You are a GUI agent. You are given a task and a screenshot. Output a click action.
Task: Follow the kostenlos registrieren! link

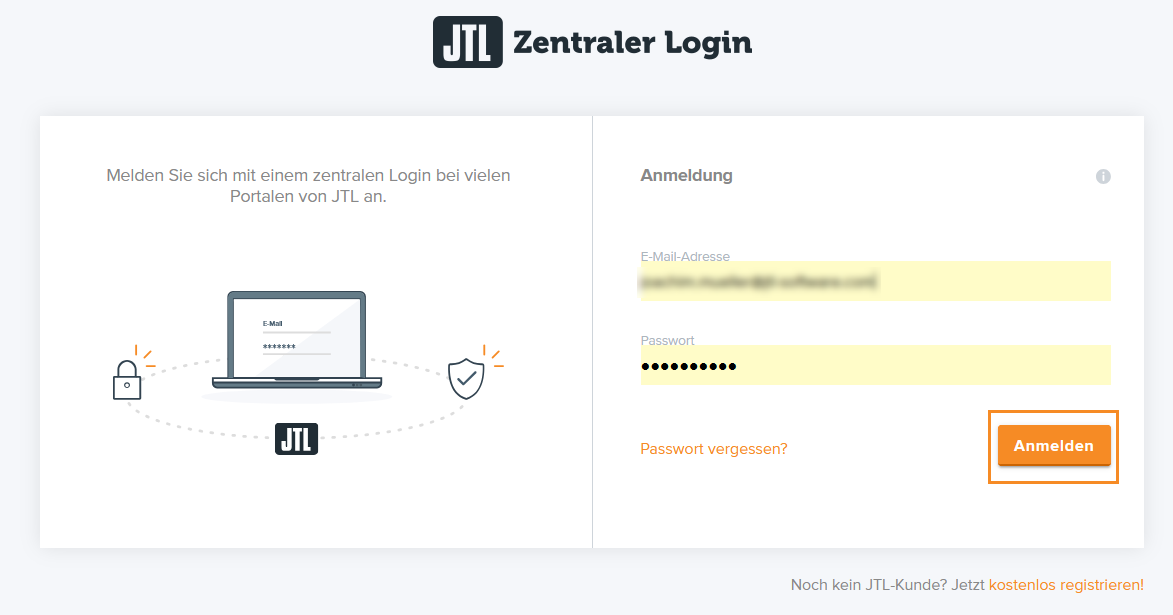pyautogui.click(x=1066, y=585)
